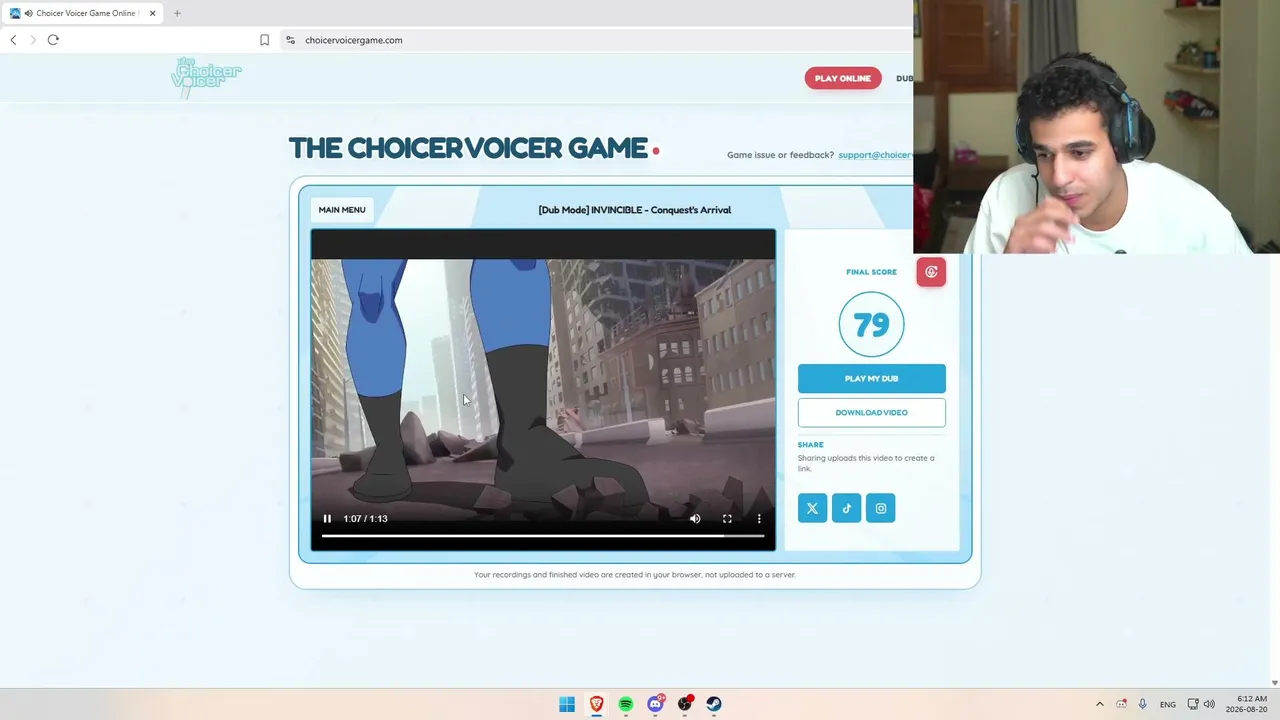Screen dimensions: 1280x720
Task: Open Steam from the taskbar
Action: pos(714,704)
